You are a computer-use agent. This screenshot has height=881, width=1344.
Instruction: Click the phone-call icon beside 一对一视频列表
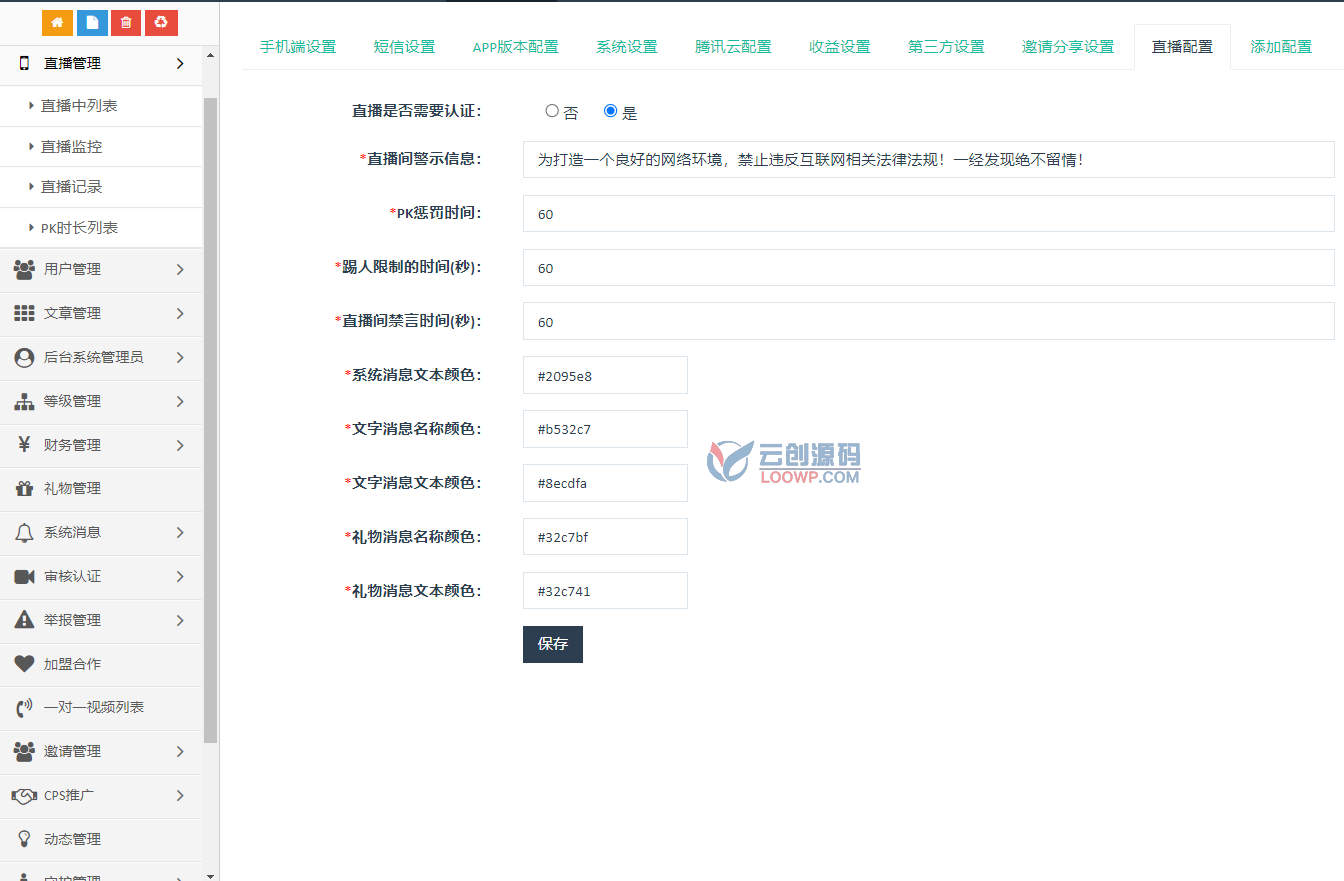pyautogui.click(x=24, y=708)
